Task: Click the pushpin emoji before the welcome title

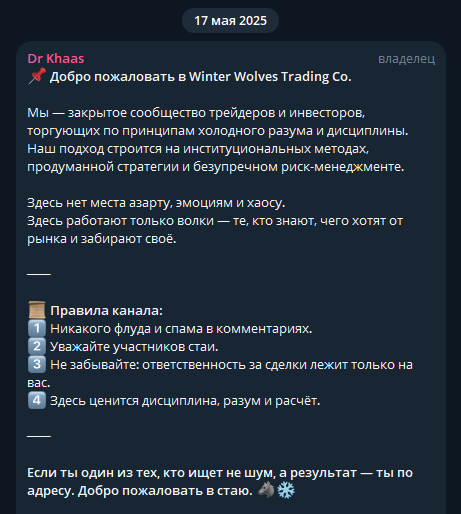Action: (37, 76)
